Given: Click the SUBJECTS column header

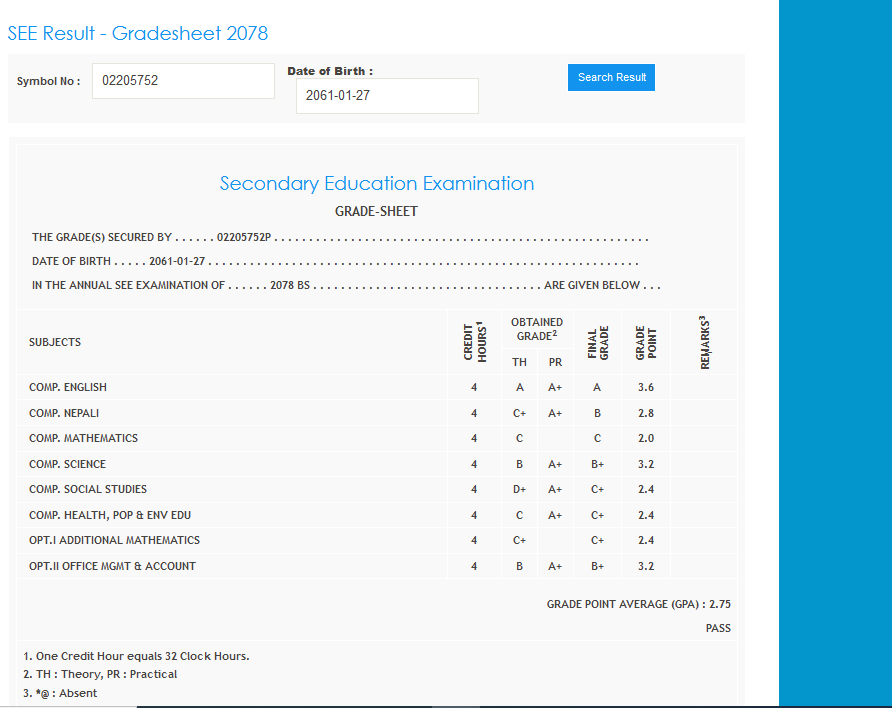Looking at the screenshot, I should [55, 342].
